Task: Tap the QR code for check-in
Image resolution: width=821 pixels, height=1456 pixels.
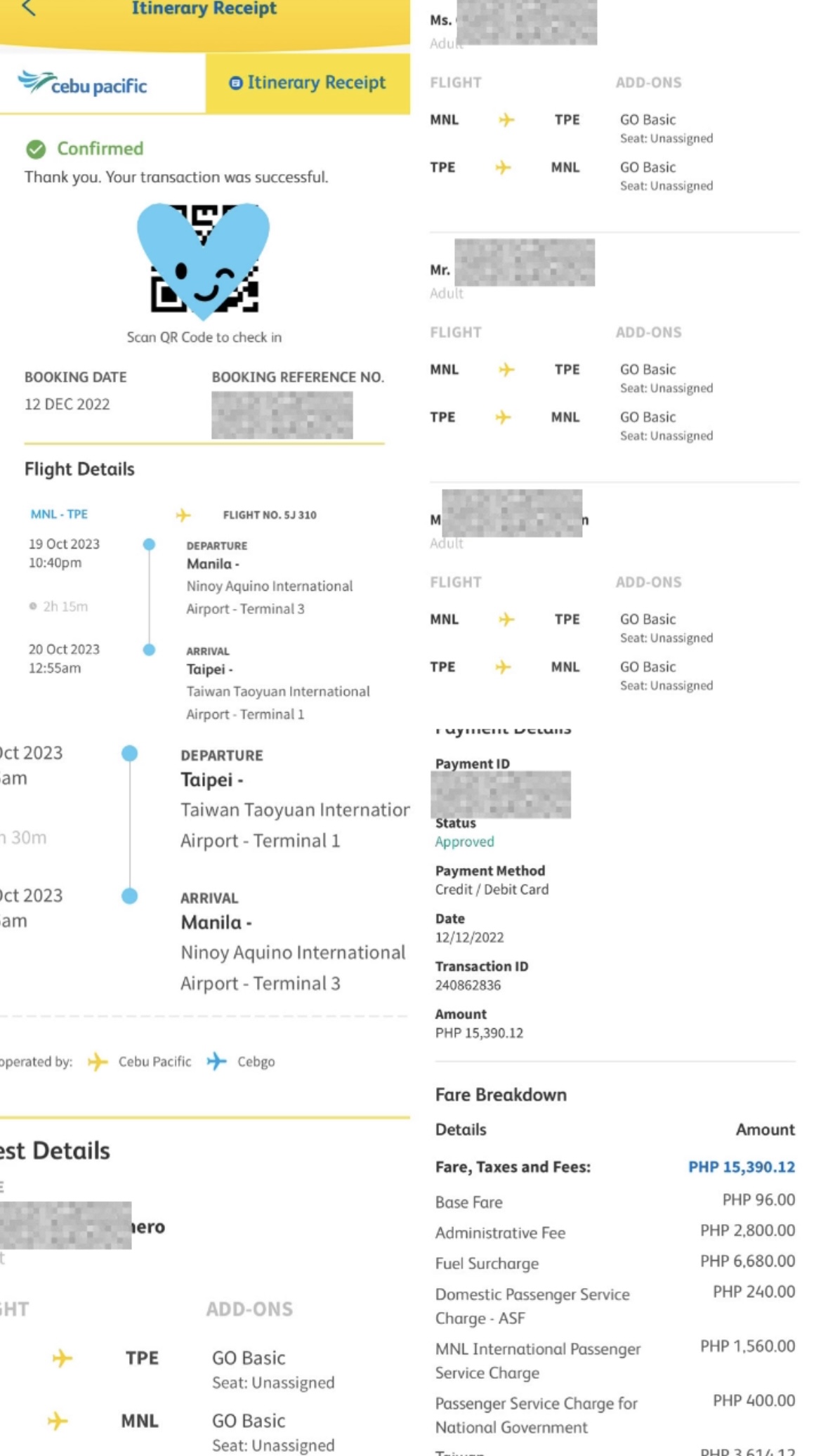Action: 204,258
